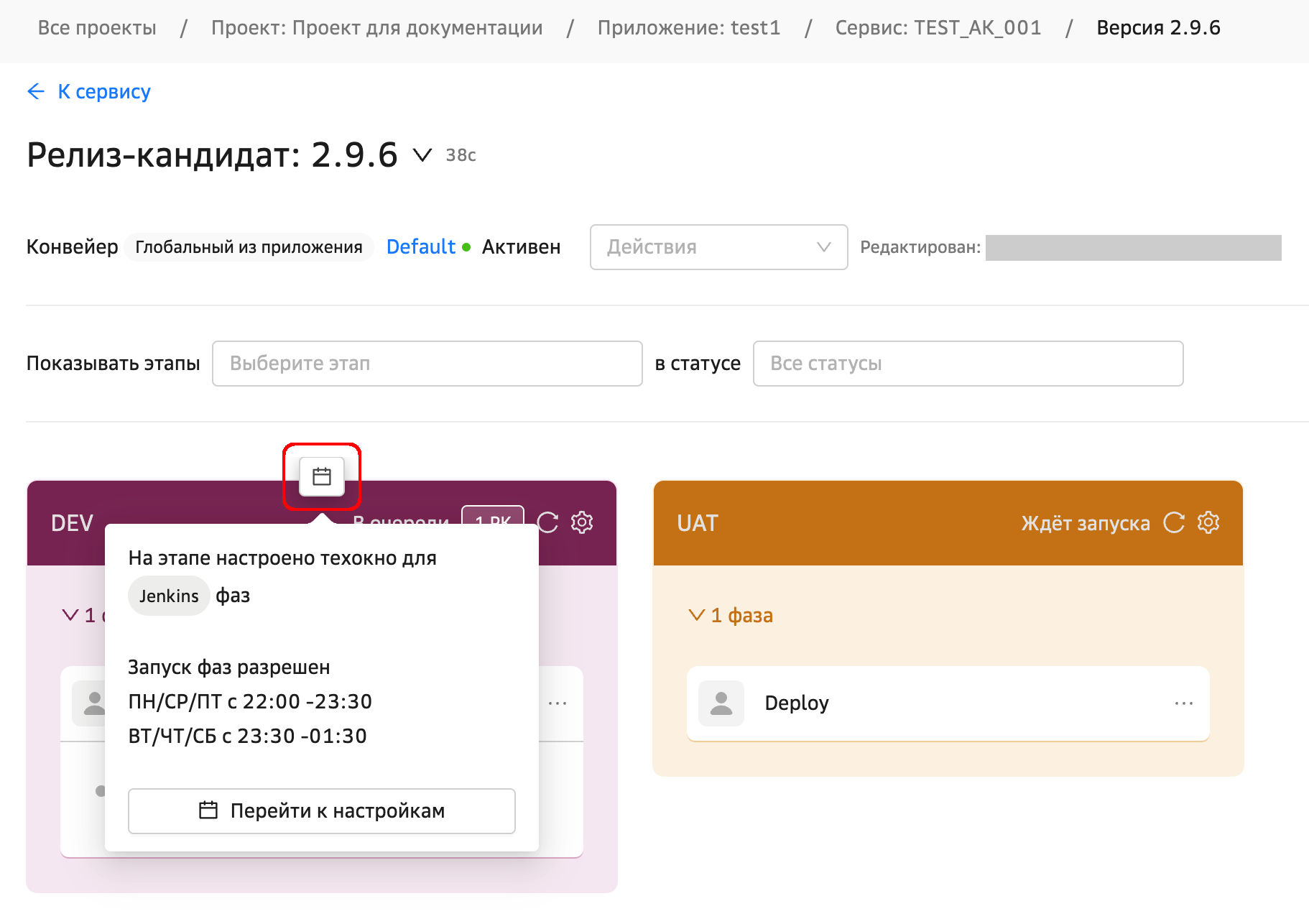
Task: Click the UAT stage refresh icon
Action: click(x=1174, y=522)
